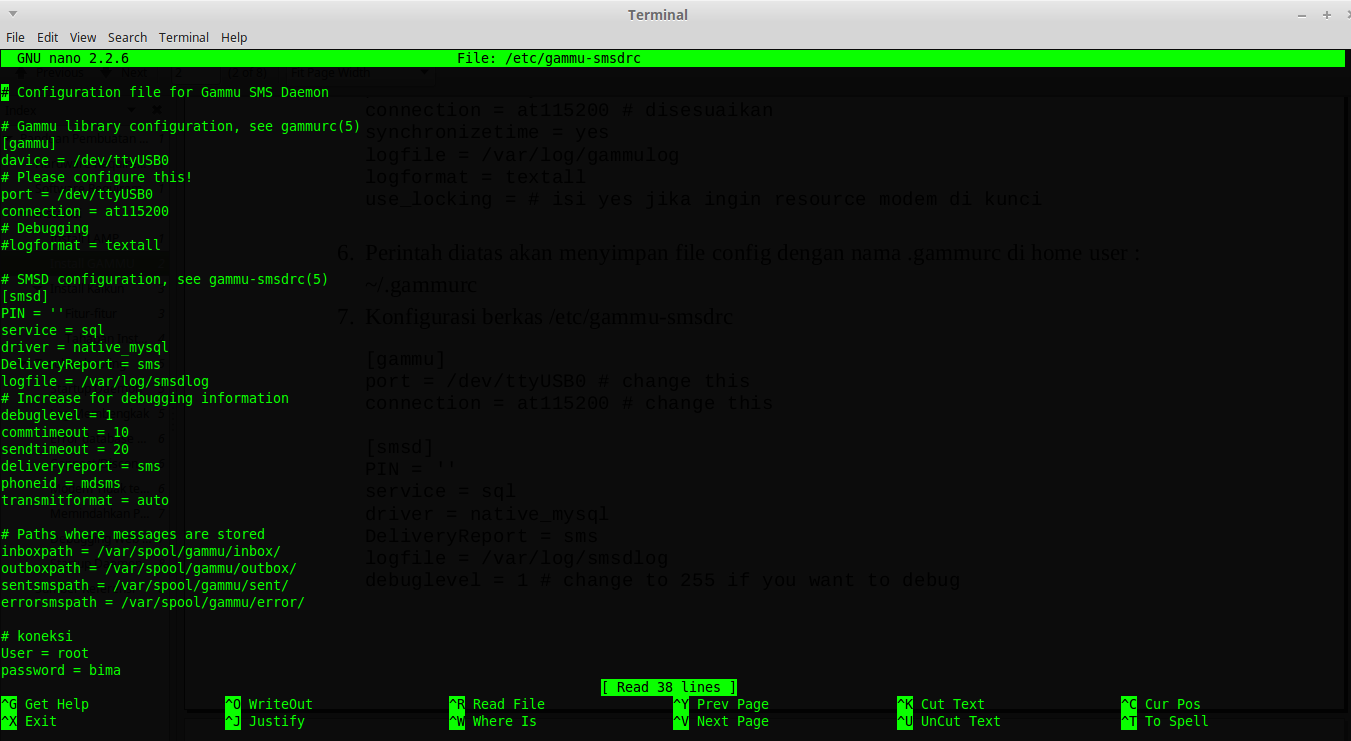Click 'logfile = /var/log/gammulog' in background document
The height and width of the screenshot is (741, 1351).
(x=522, y=155)
